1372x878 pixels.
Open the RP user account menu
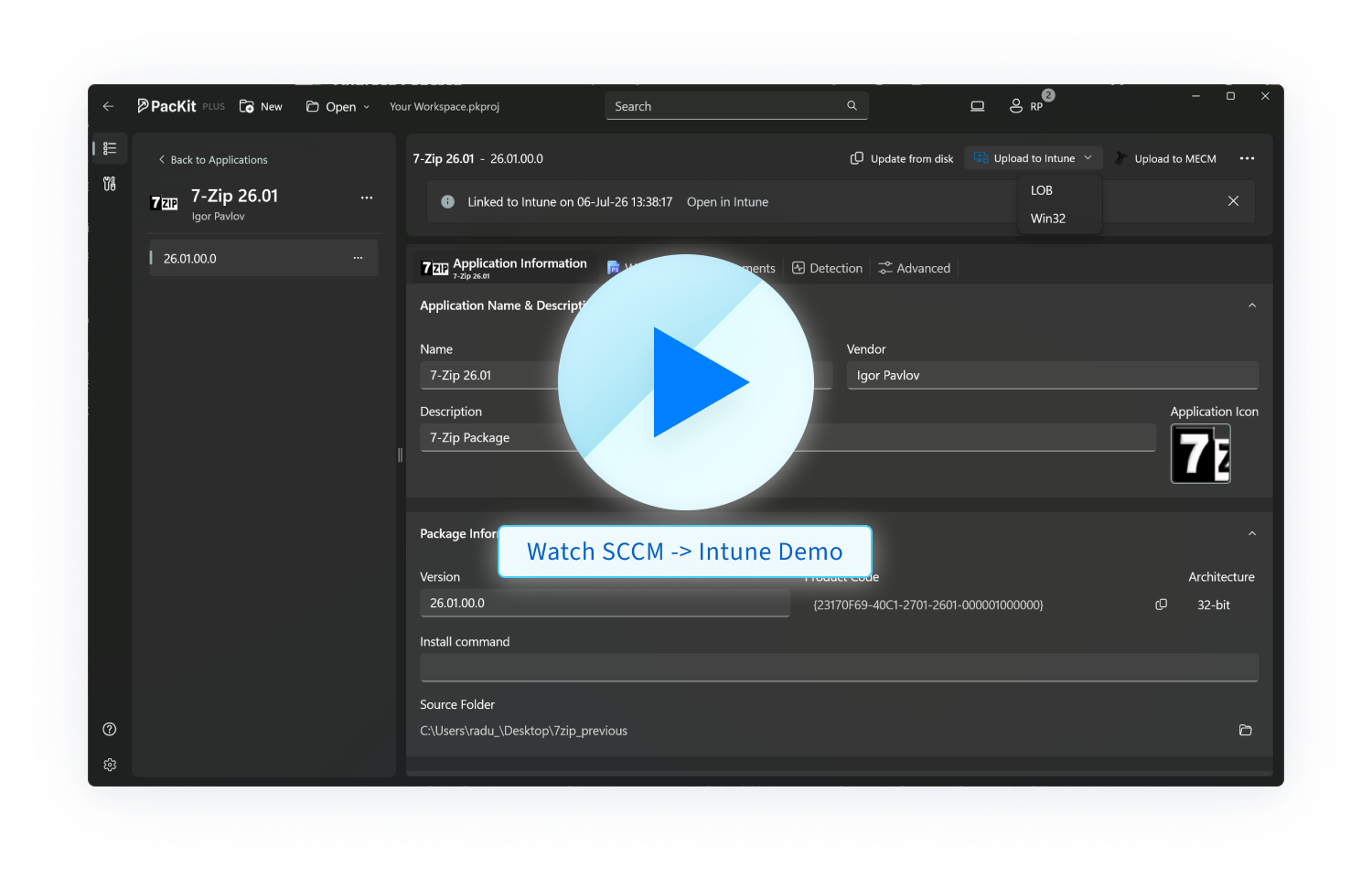pos(1026,106)
